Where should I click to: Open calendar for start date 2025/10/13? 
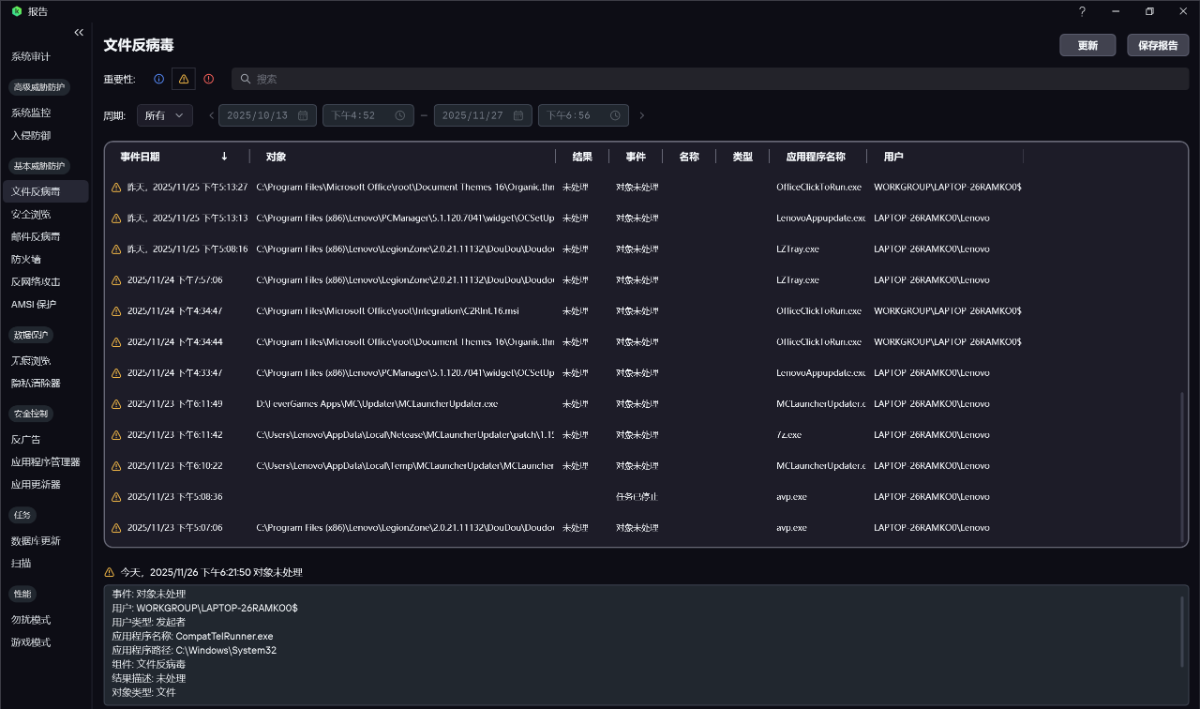tap(303, 116)
